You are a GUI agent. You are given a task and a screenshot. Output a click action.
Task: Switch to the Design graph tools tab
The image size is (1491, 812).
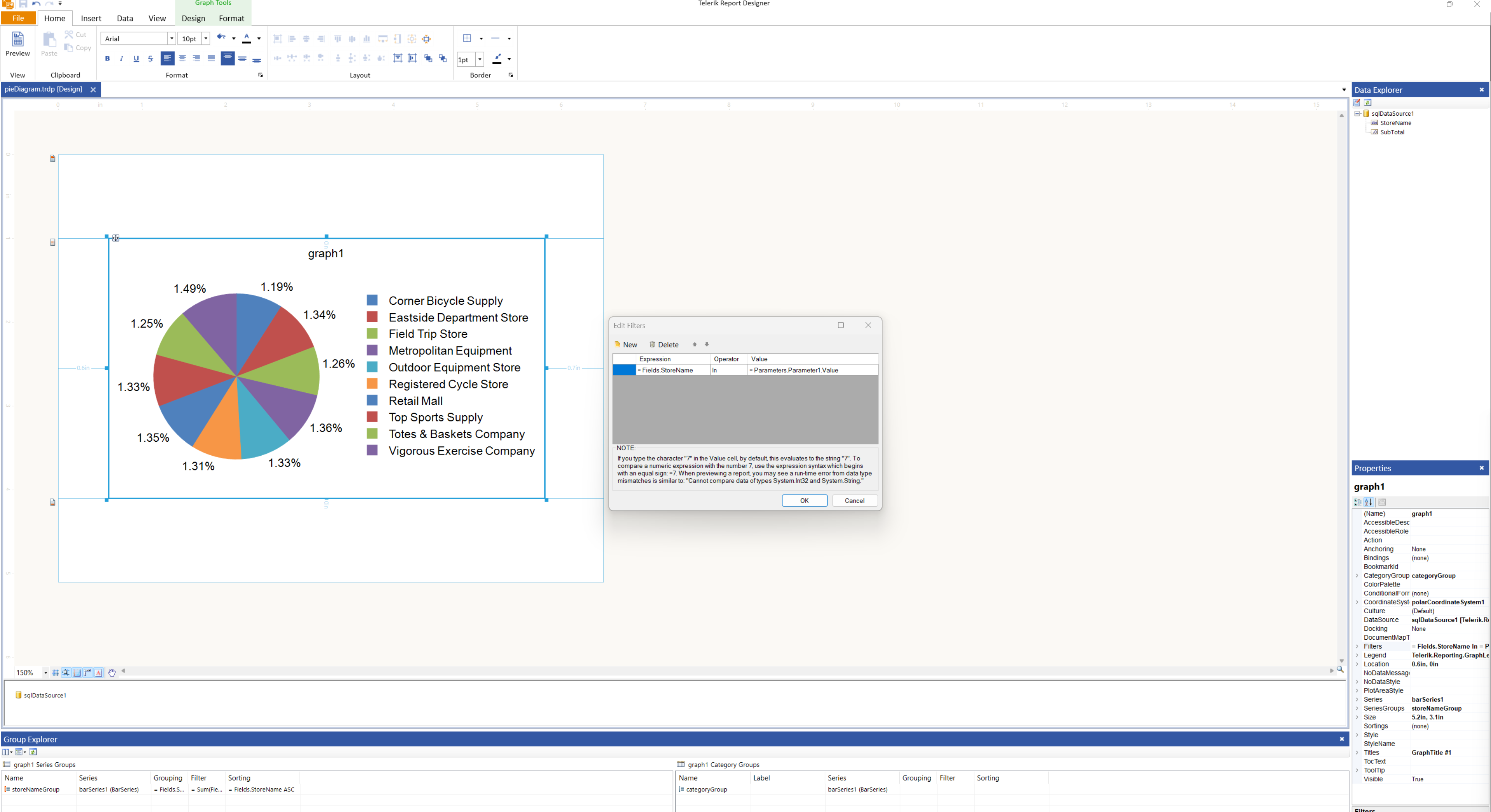193,18
